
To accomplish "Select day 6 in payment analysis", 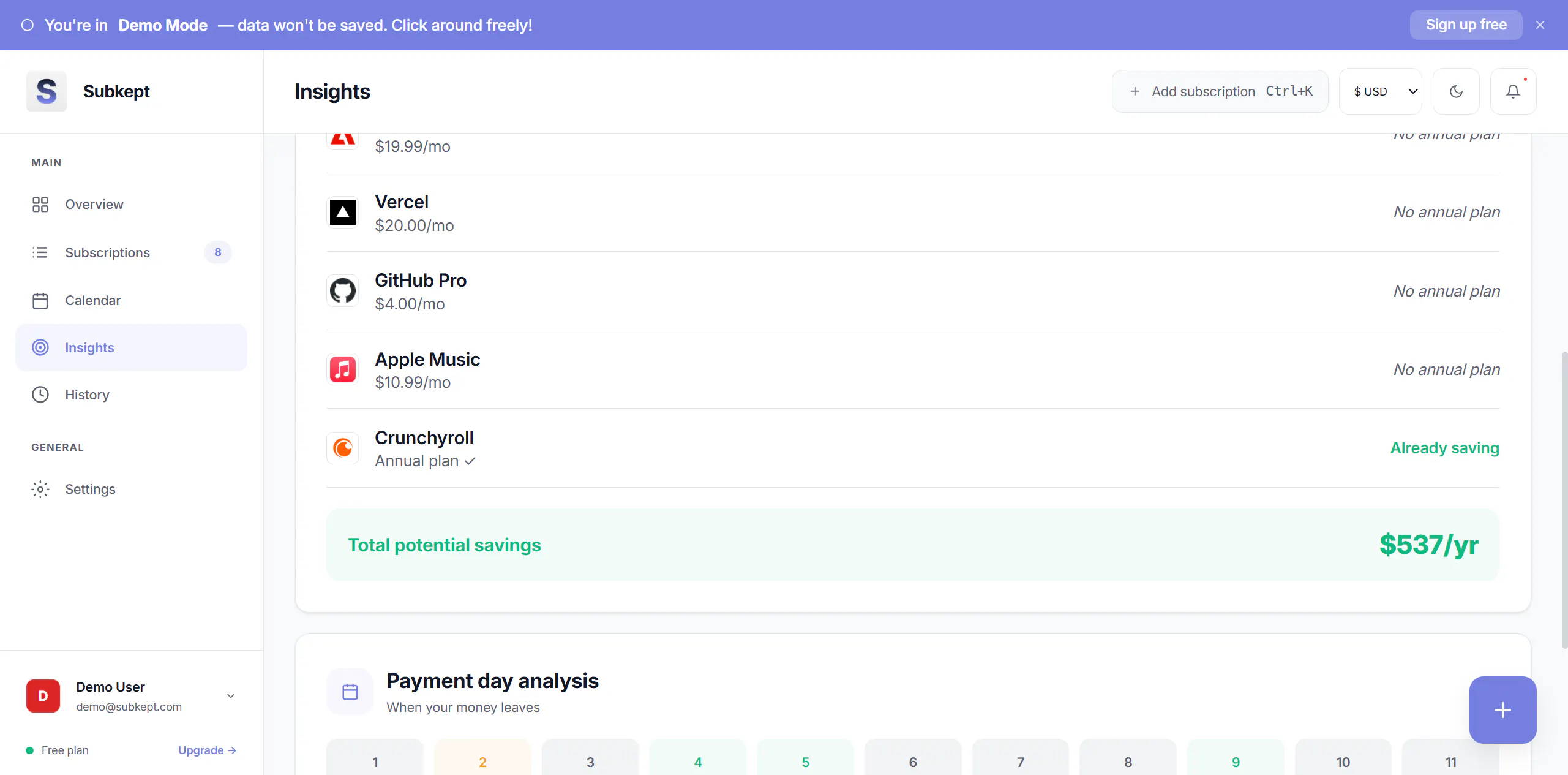I will point(913,758).
